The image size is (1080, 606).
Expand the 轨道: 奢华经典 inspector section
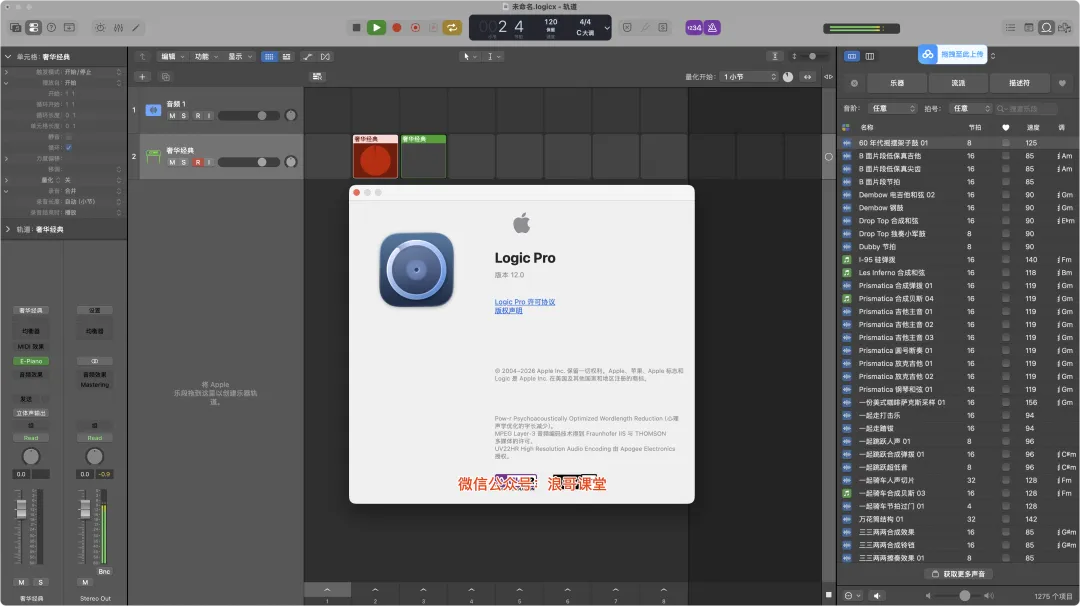(x=8, y=229)
